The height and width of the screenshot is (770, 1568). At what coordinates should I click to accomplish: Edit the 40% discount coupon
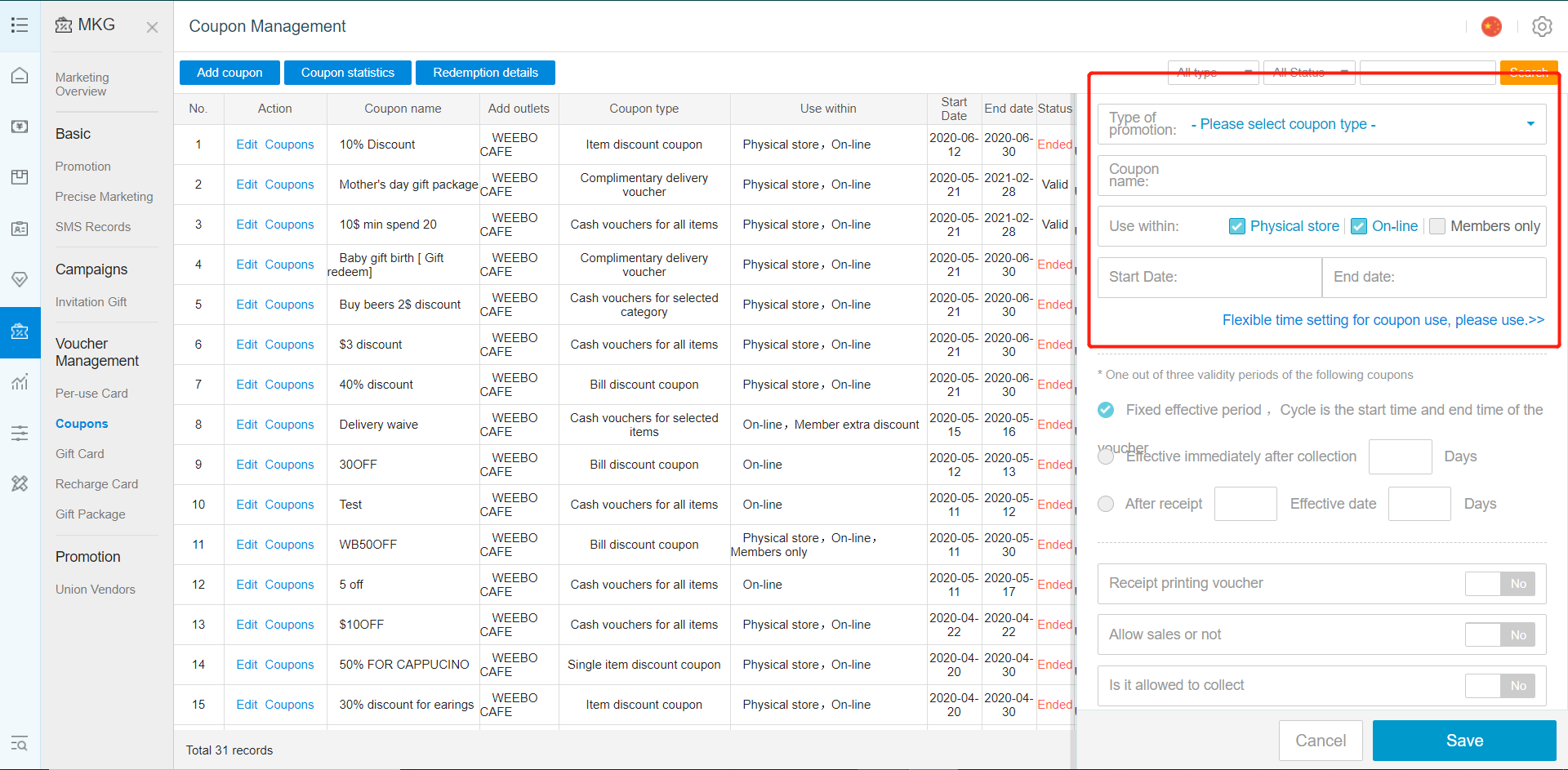tap(247, 385)
